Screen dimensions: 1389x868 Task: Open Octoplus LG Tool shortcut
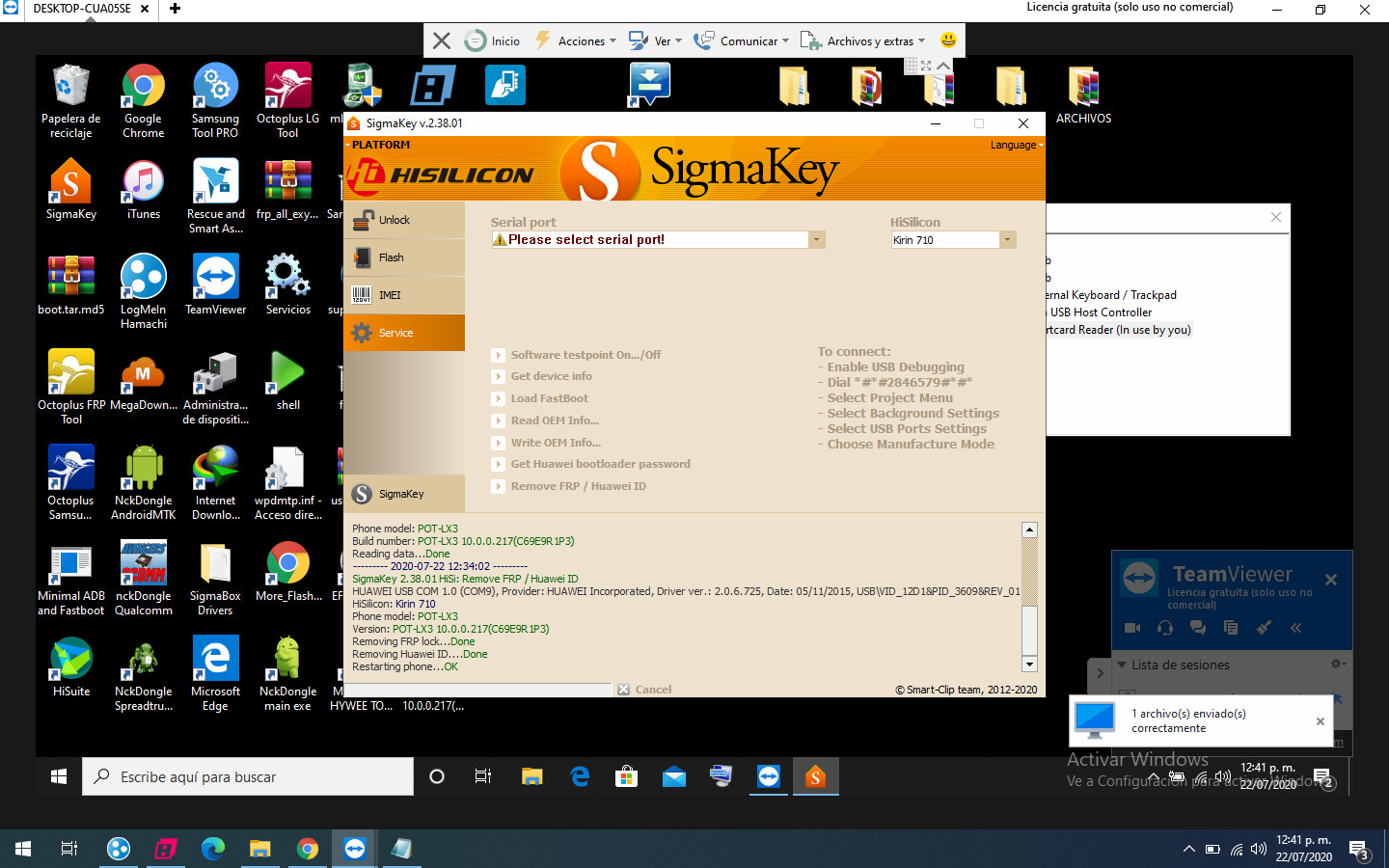(x=287, y=101)
